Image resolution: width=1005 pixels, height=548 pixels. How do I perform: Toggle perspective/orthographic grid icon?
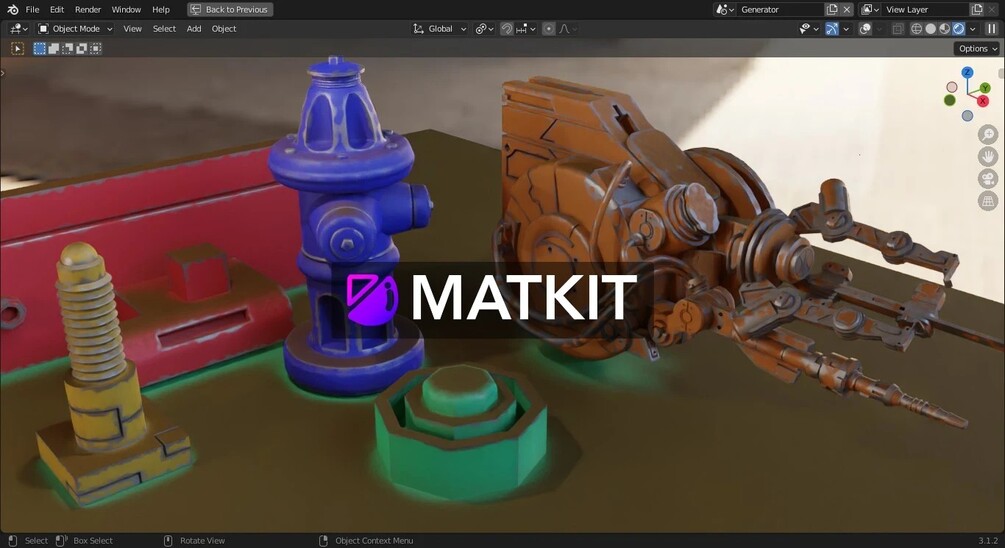tap(988, 201)
